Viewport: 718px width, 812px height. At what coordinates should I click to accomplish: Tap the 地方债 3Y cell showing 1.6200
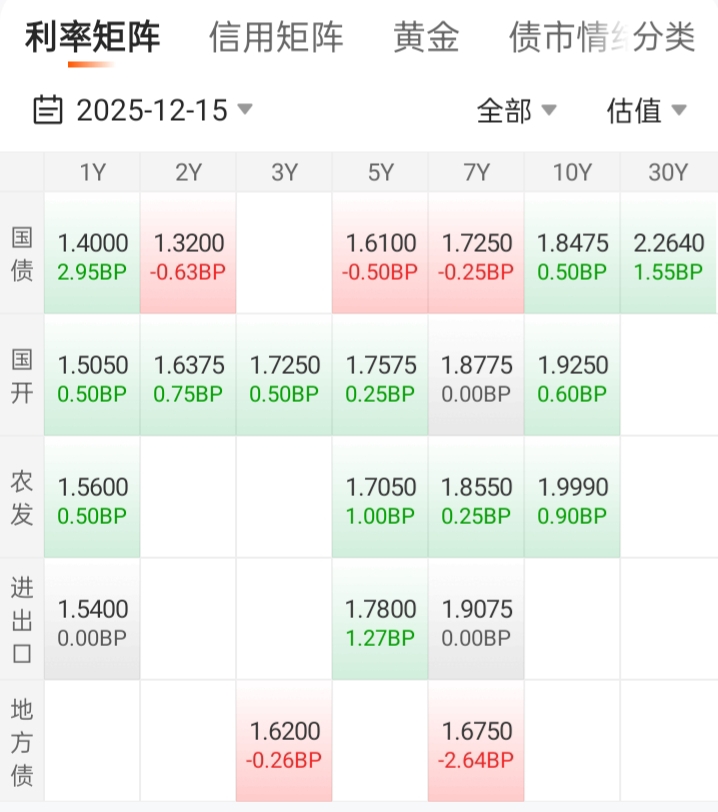coord(284,741)
